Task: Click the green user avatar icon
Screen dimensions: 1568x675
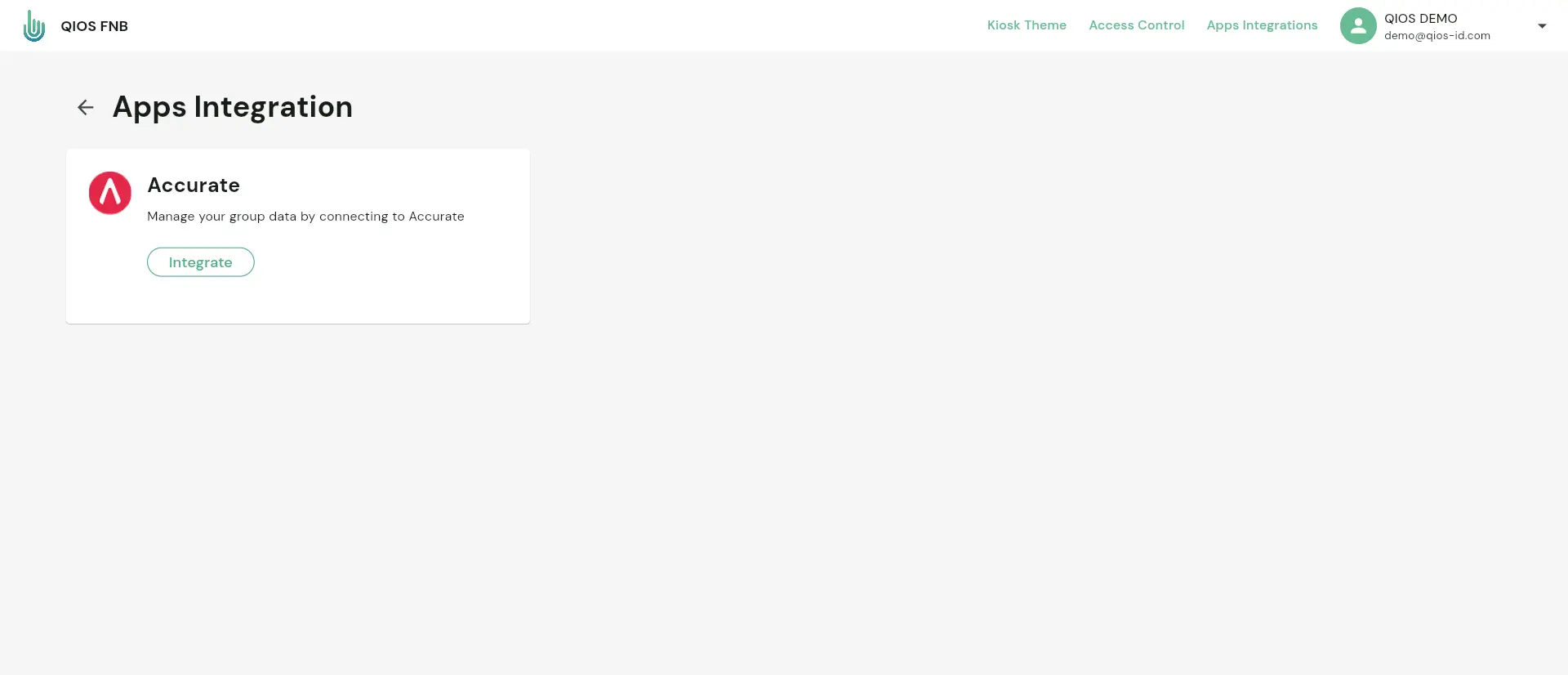Action: [1358, 26]
